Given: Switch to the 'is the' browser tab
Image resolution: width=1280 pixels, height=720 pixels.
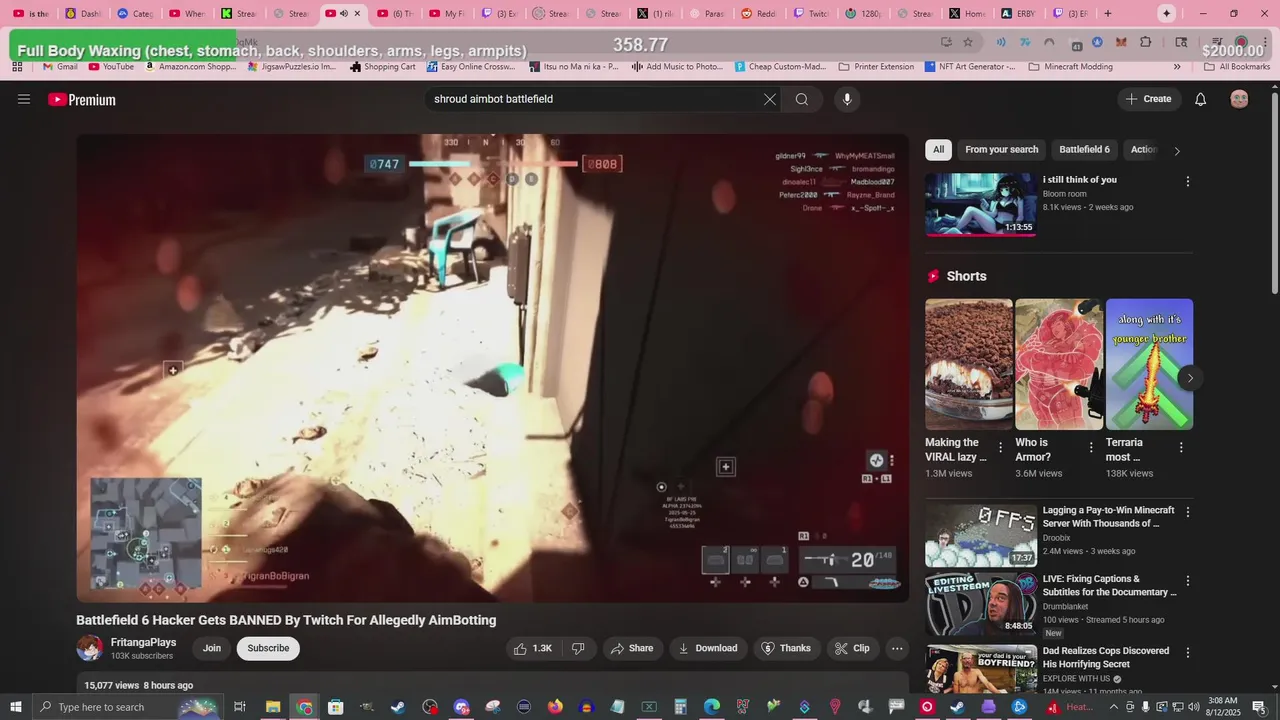Looking at the screenshot, I should [30, 13].
